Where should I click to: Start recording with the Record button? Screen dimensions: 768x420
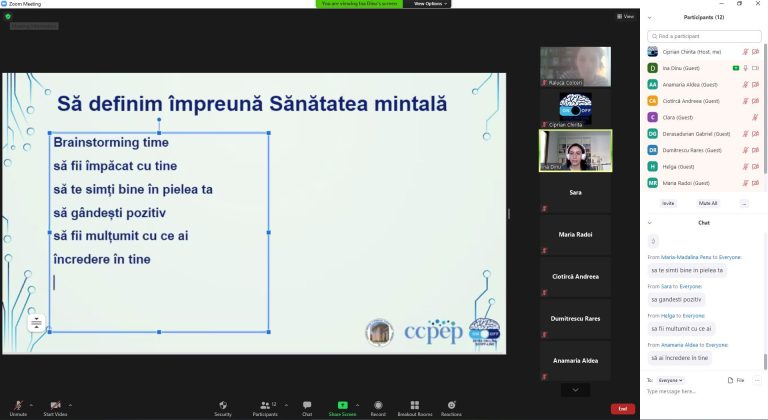(378, 405)
